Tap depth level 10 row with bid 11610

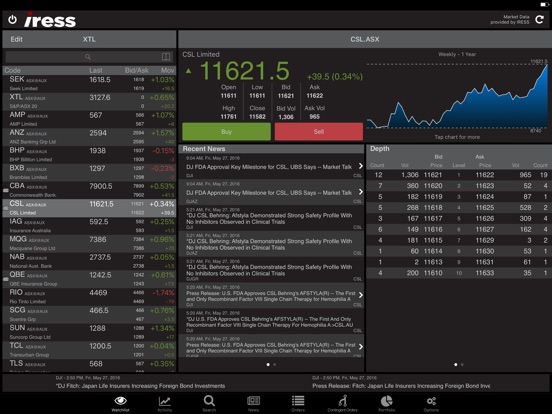coord(459,273)
